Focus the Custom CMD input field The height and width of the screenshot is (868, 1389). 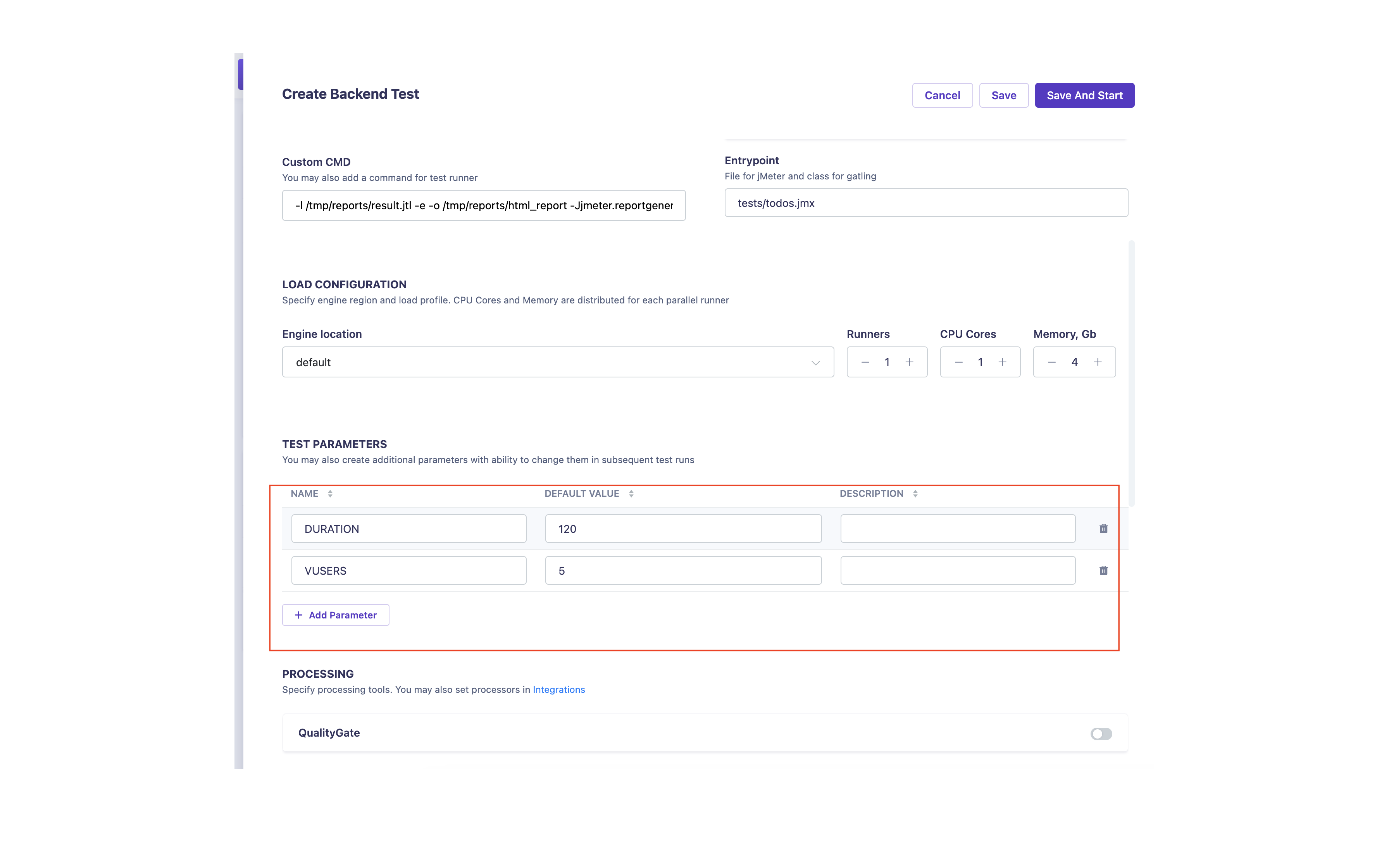click(x=484, y=205)
